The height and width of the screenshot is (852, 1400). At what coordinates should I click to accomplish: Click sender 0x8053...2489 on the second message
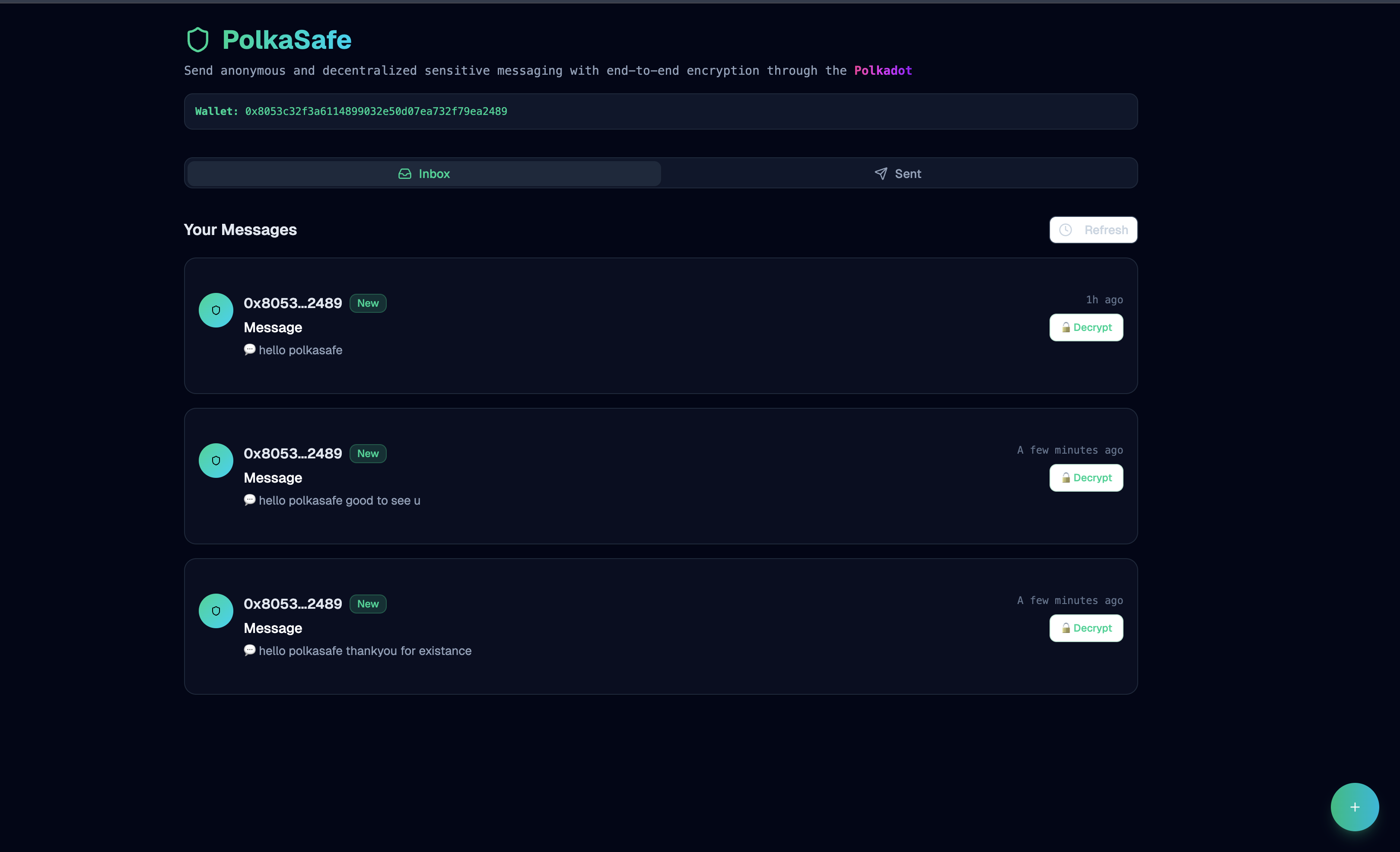[x=293, y=454]
